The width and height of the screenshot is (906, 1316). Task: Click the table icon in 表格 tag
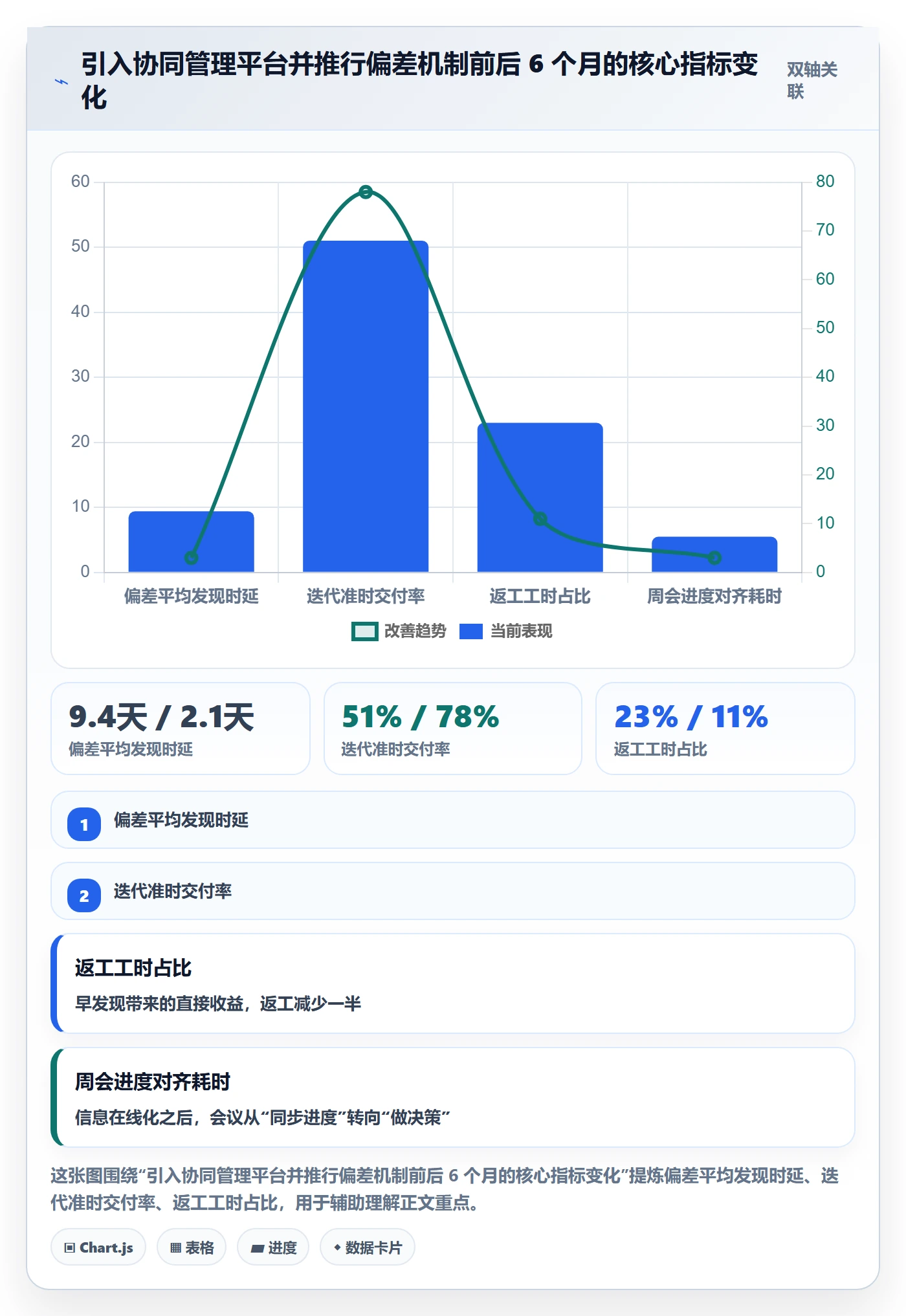pos(175,1247)
